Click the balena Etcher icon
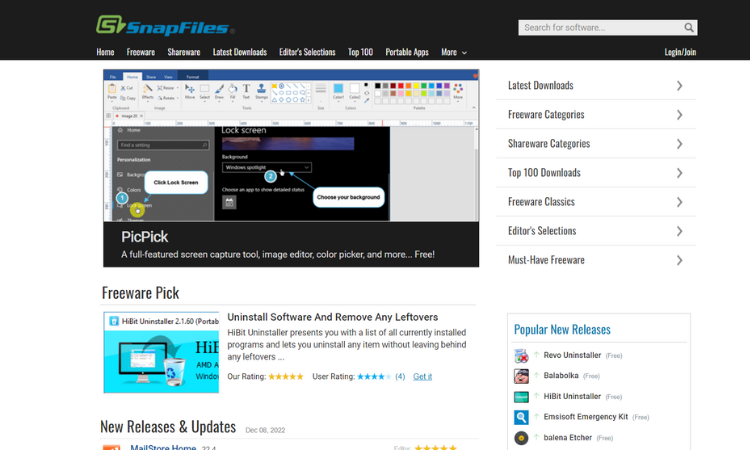This screenshot has width=750, height=450. coord(521,438)
